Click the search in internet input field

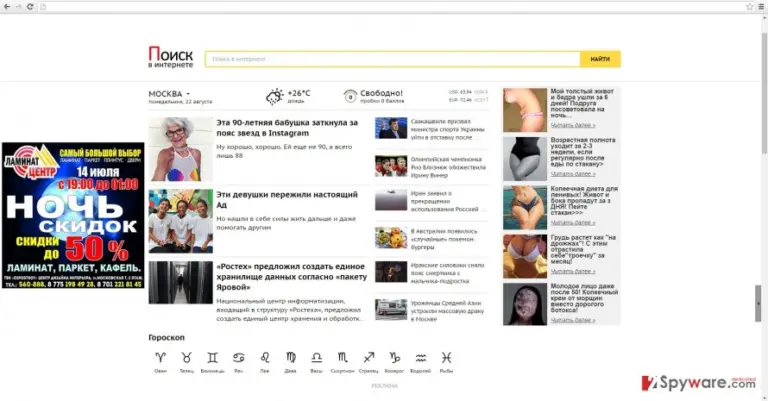pyautogui.click(x=393, y=59)
